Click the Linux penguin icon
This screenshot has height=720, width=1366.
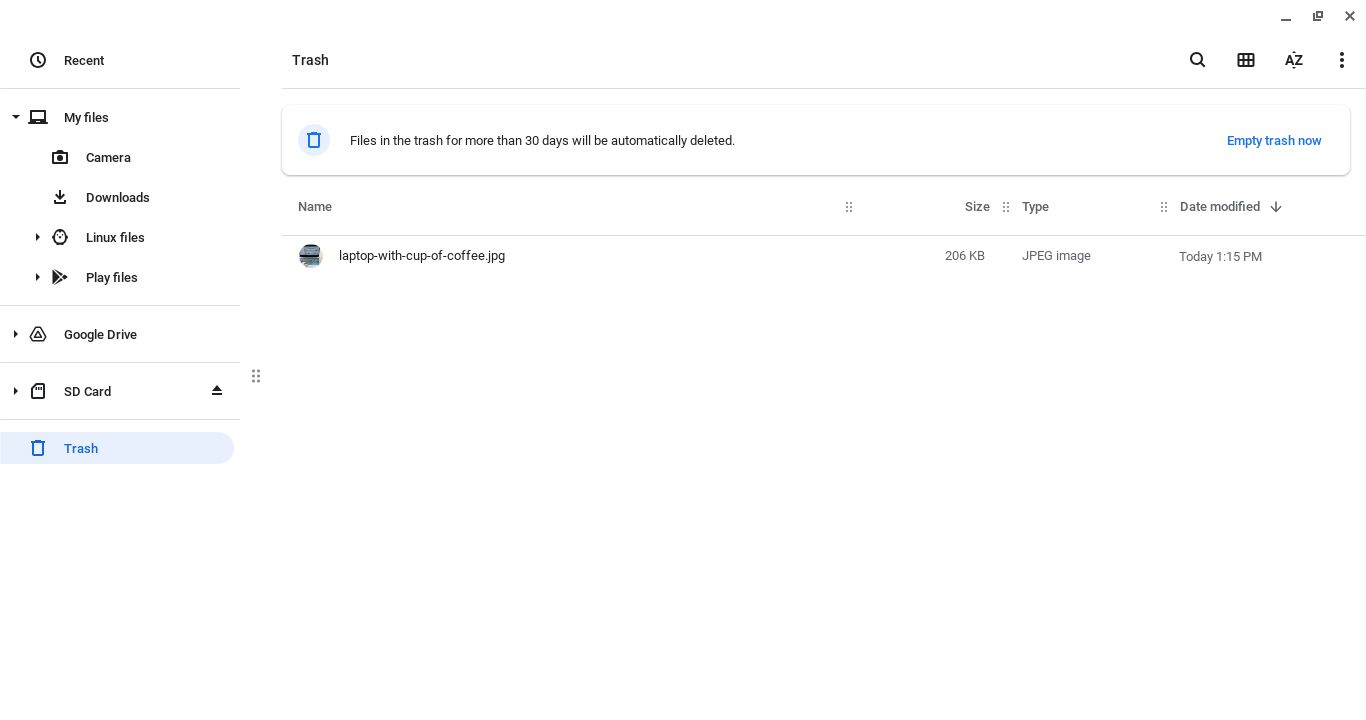(60, 237)
